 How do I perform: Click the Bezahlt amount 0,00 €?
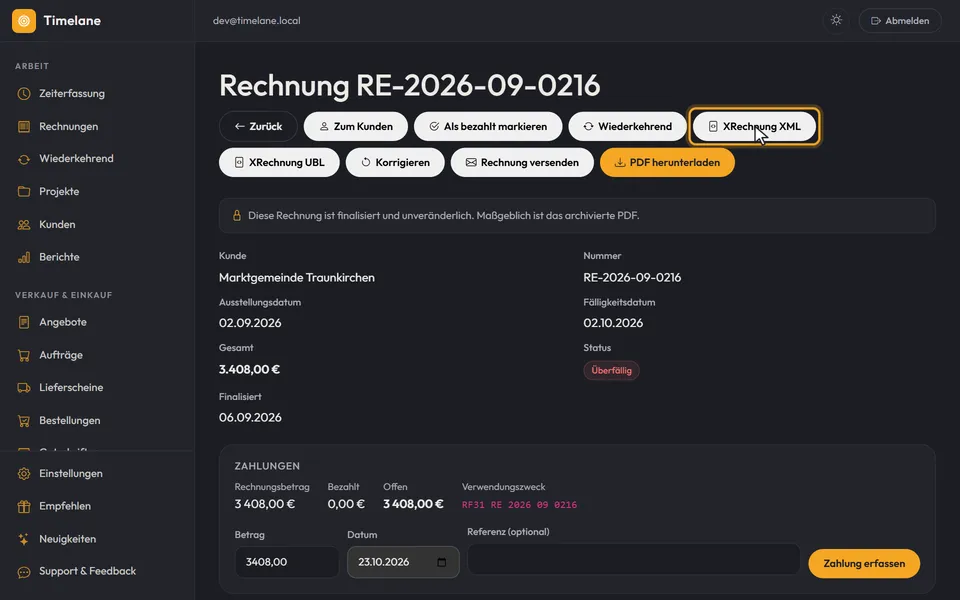click(x=346, y=504)
